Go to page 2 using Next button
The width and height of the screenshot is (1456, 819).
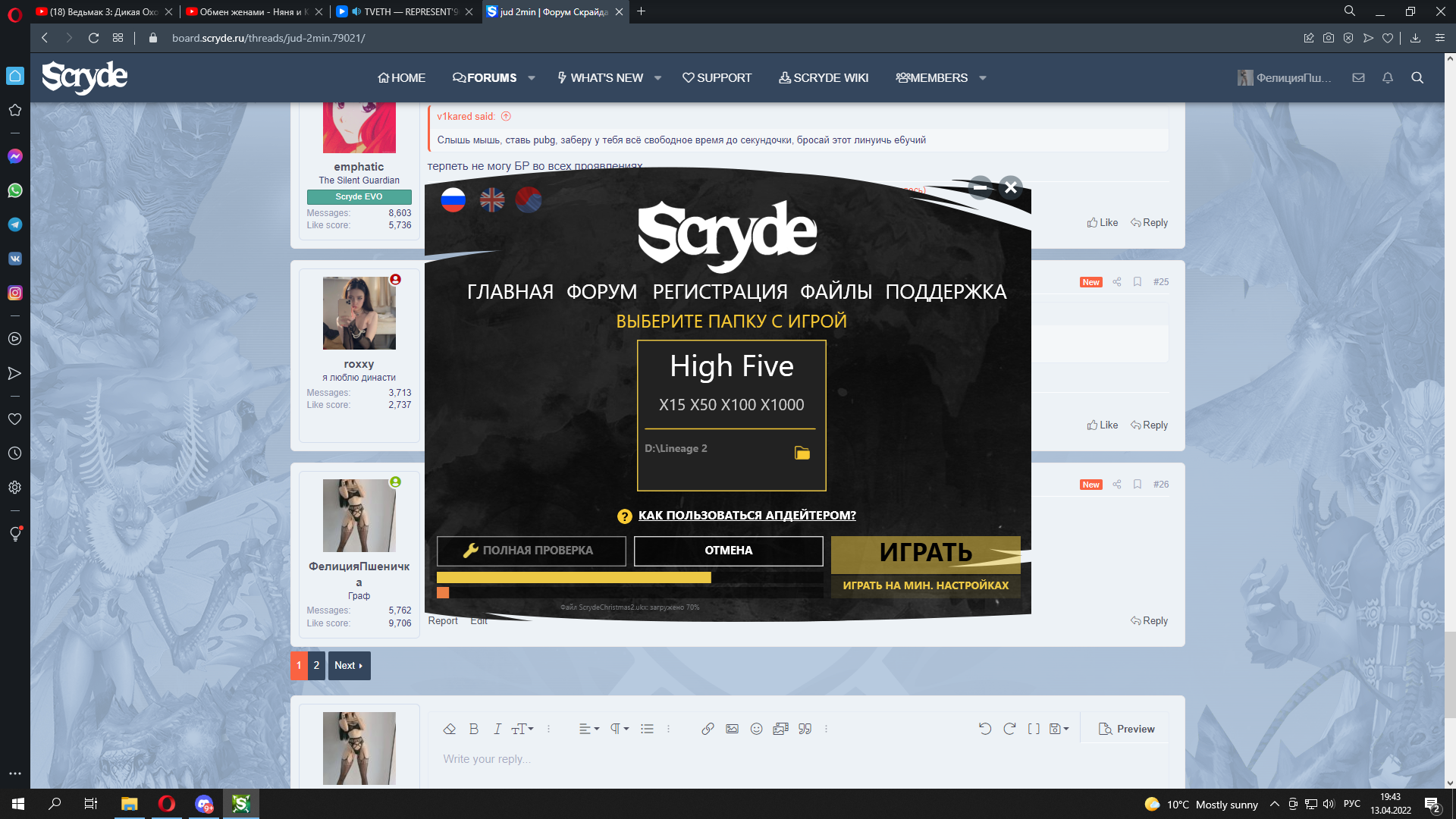[348, 665]
